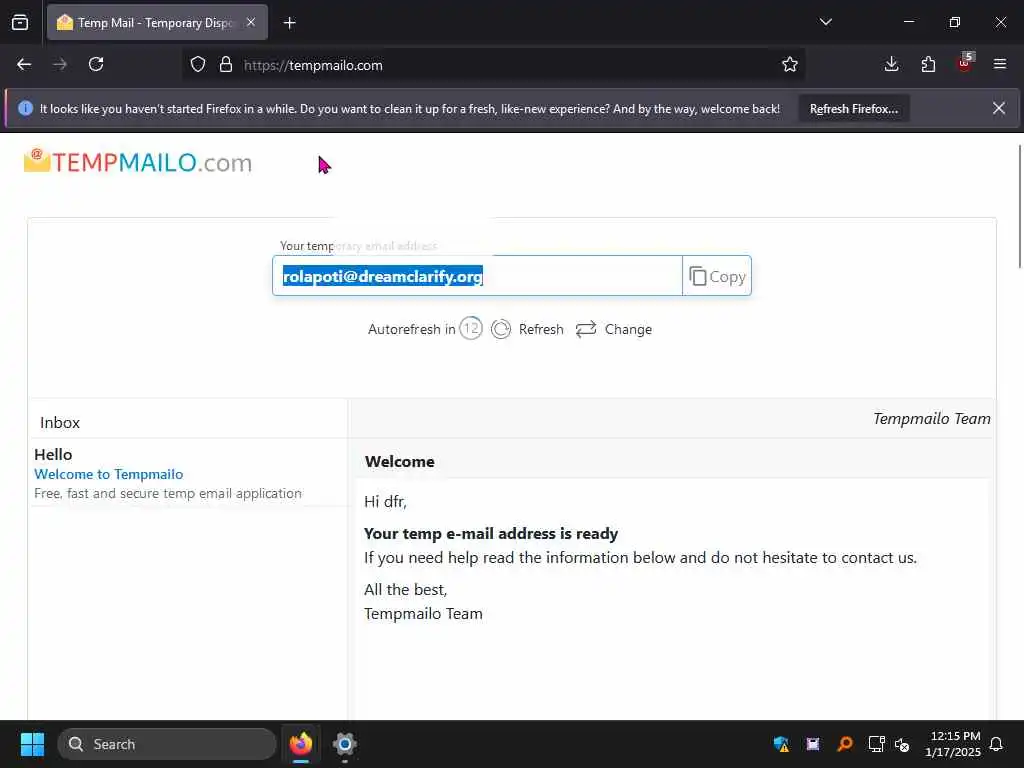
Task: Go forward one page in Firefox
Action: [60, 65]
